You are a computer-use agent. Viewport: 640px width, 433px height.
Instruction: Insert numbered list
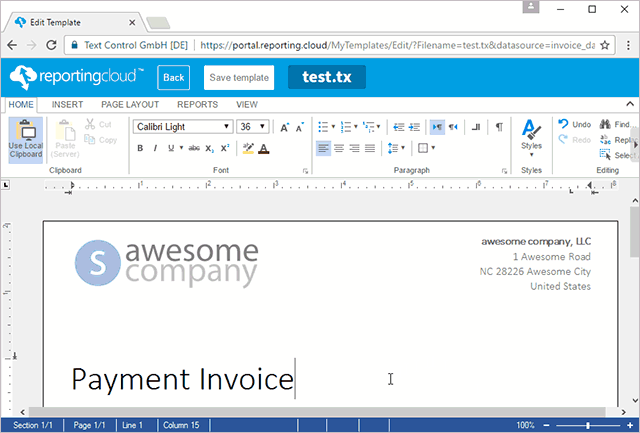point(346,127)
